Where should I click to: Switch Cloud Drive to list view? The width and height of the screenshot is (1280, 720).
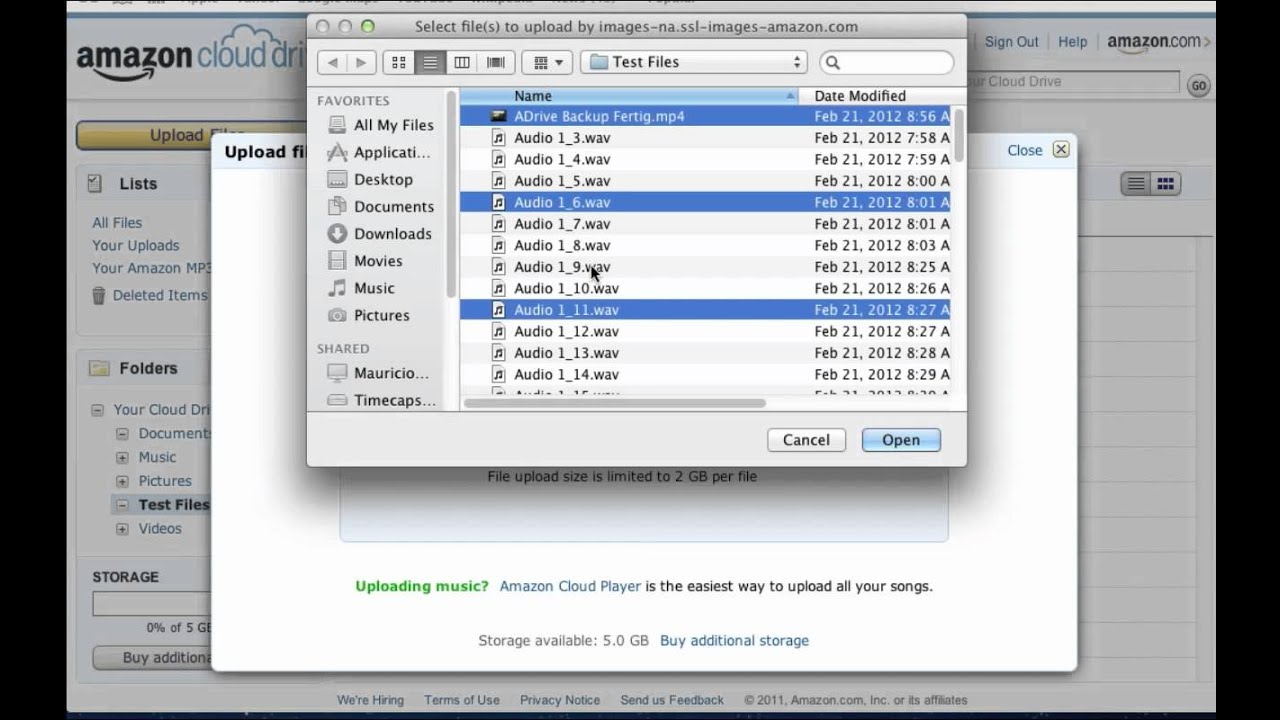1136,184
